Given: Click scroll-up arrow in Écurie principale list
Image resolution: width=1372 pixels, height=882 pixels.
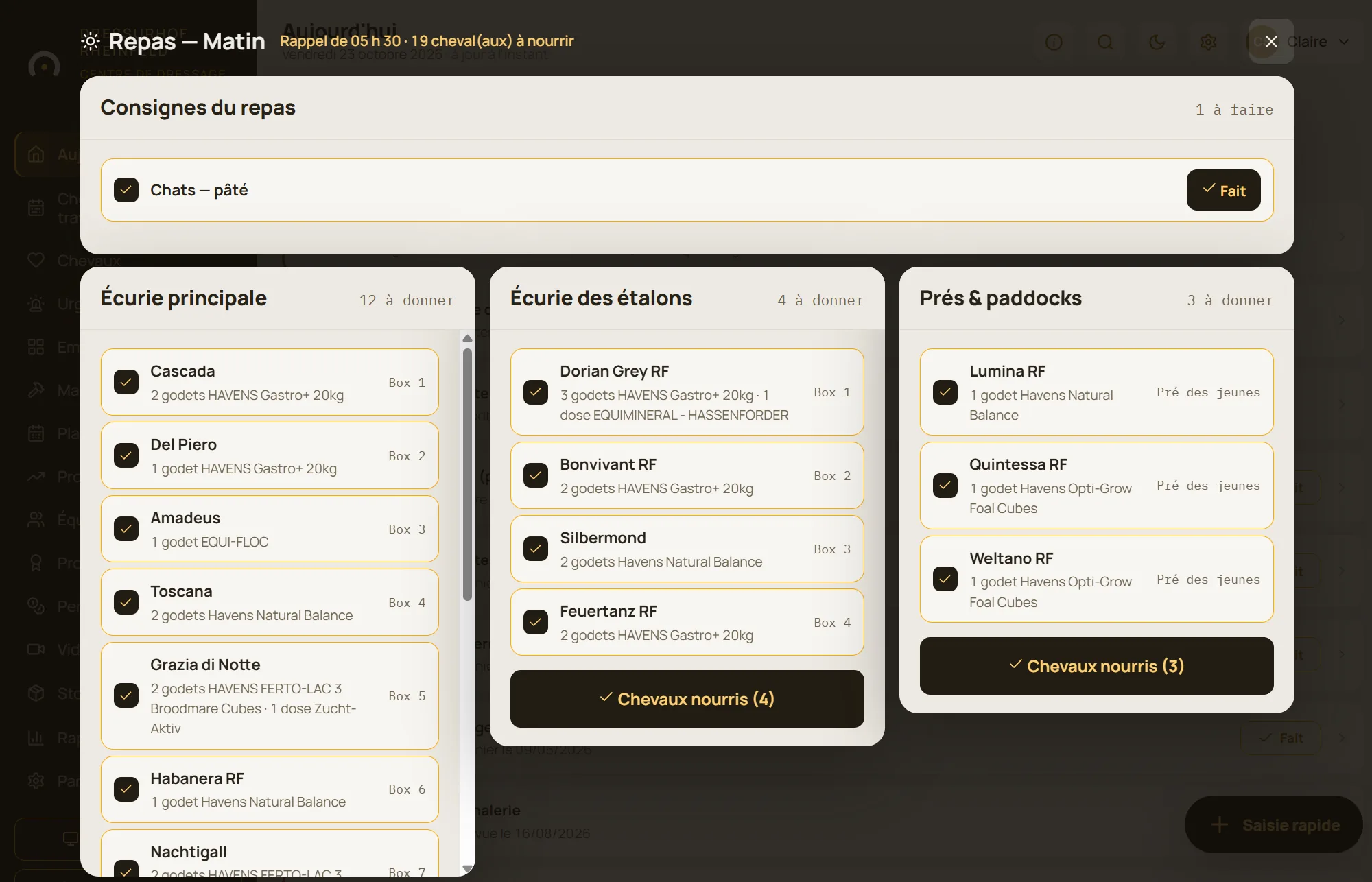Looking at the screenshot, I should [467, 338].
